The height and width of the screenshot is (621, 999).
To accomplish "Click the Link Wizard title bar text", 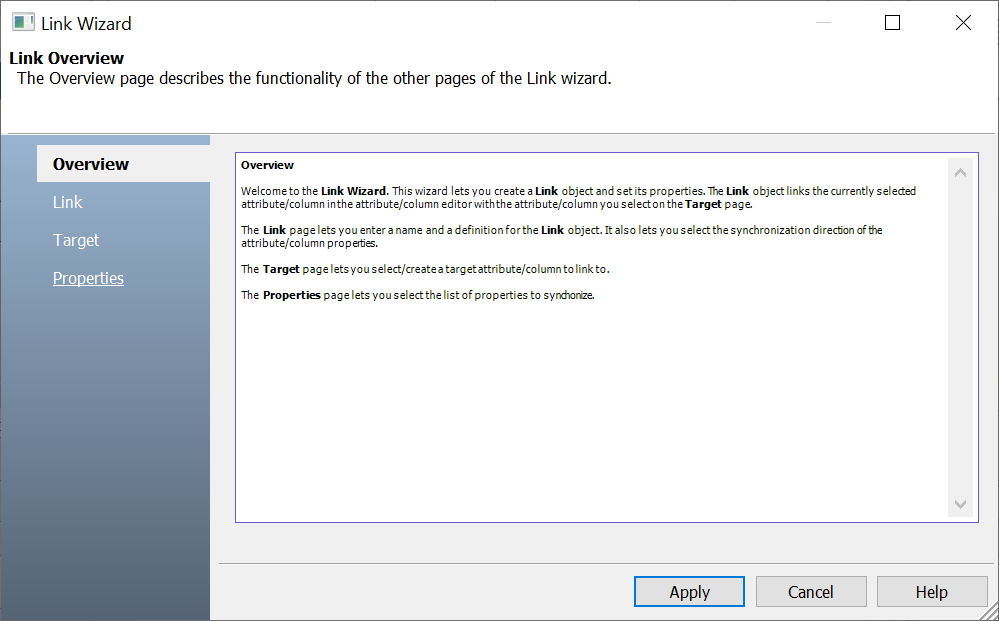I will coord(86,23).
